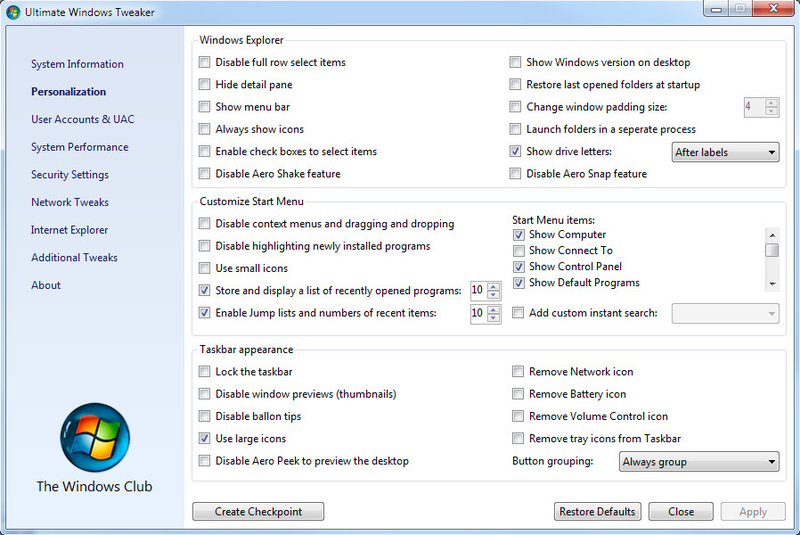Uncheck Use large icons for taskbar

click(205, 438)
